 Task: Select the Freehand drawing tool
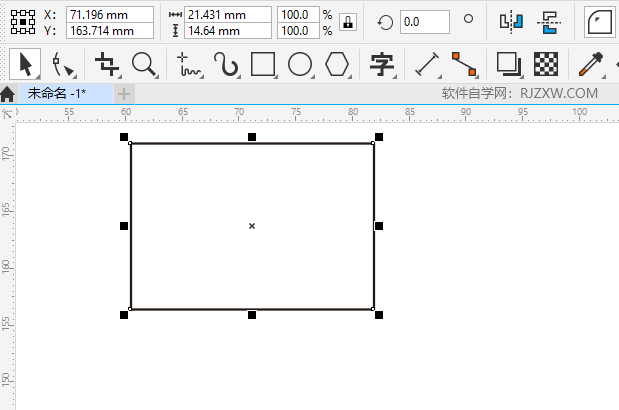(x=188, y=65)
